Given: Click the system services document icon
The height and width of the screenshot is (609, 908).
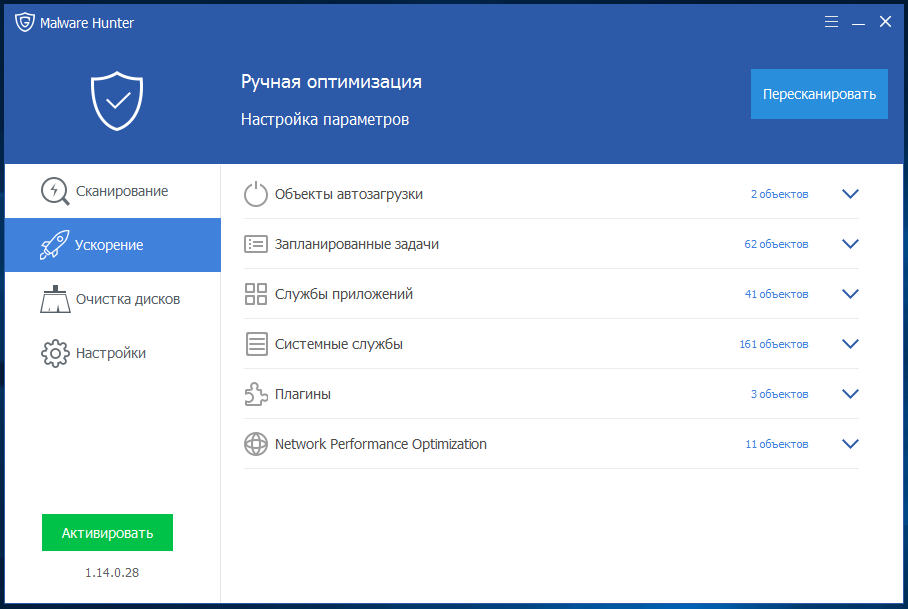Looking at the screenshot, I should click(256, 344).
